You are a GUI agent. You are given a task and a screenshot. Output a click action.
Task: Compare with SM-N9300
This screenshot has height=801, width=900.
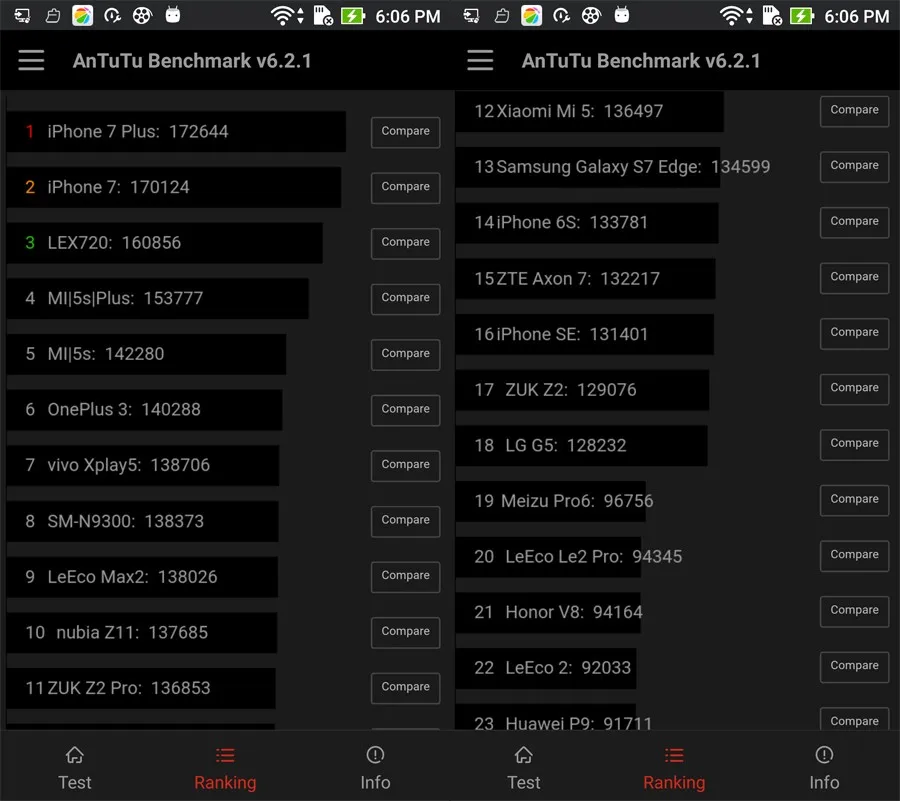pos(405,522)
